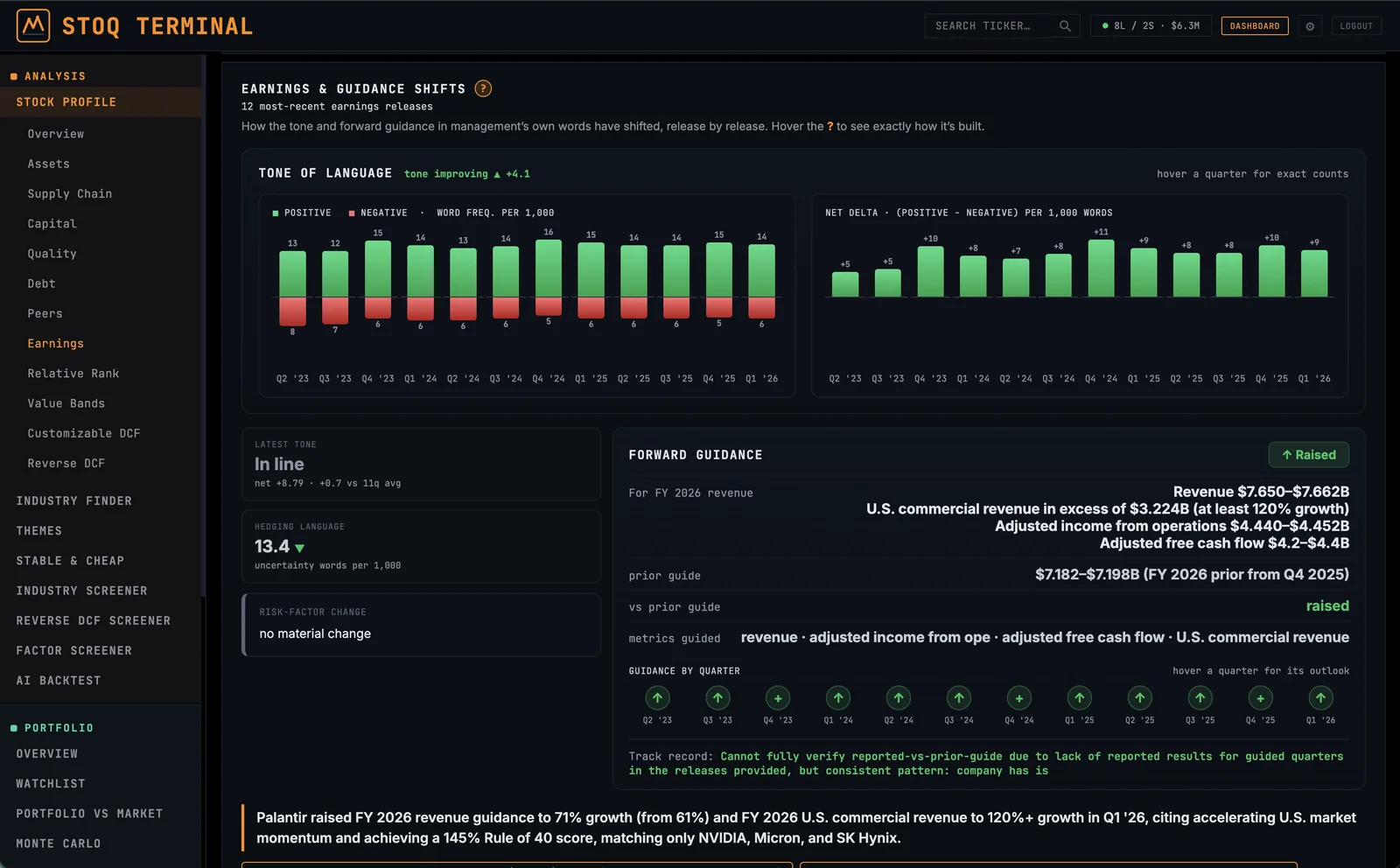Click the 'no material change' risk-factor text

pos(315,633)
